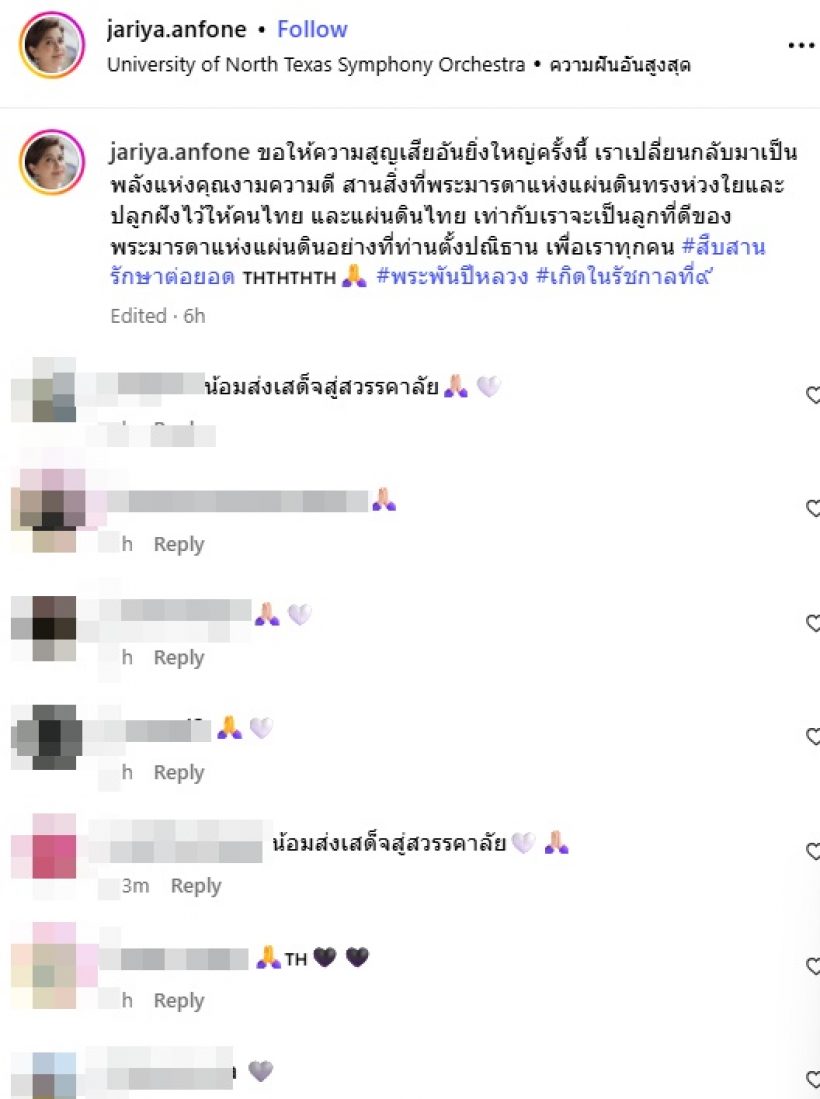Like the bottom-most comment with grey heart

[x=812, y=1079]
